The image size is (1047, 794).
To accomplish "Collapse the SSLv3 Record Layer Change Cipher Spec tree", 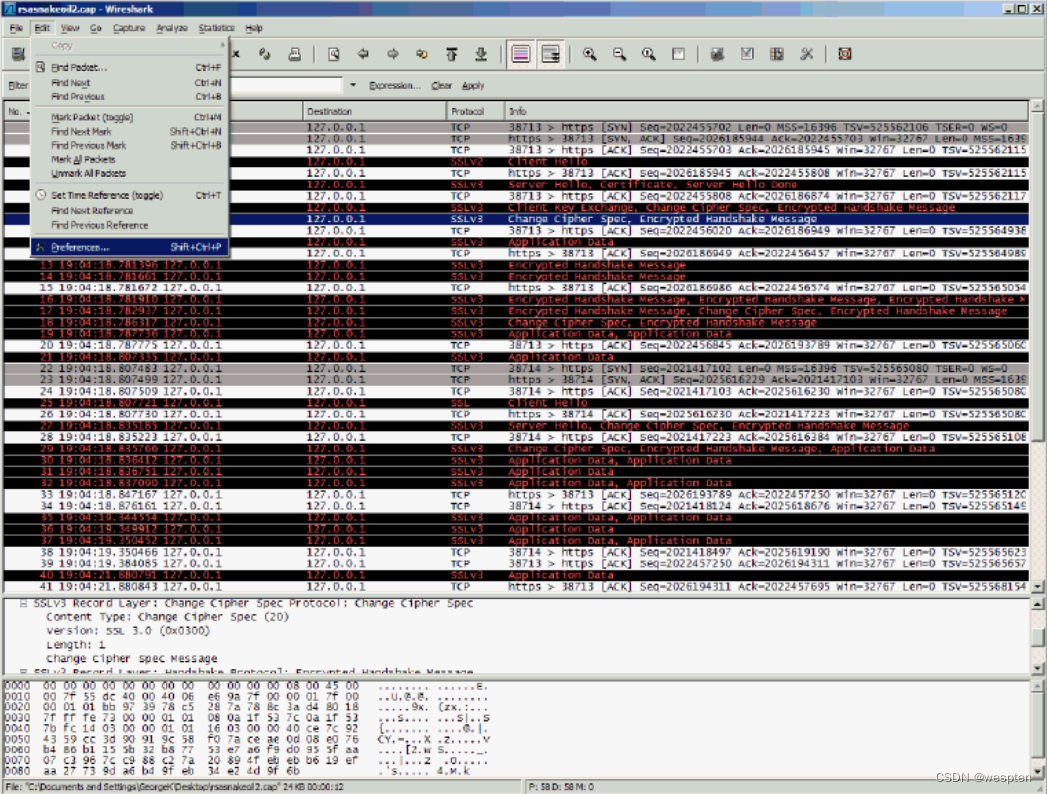I will tap(23, 603).
